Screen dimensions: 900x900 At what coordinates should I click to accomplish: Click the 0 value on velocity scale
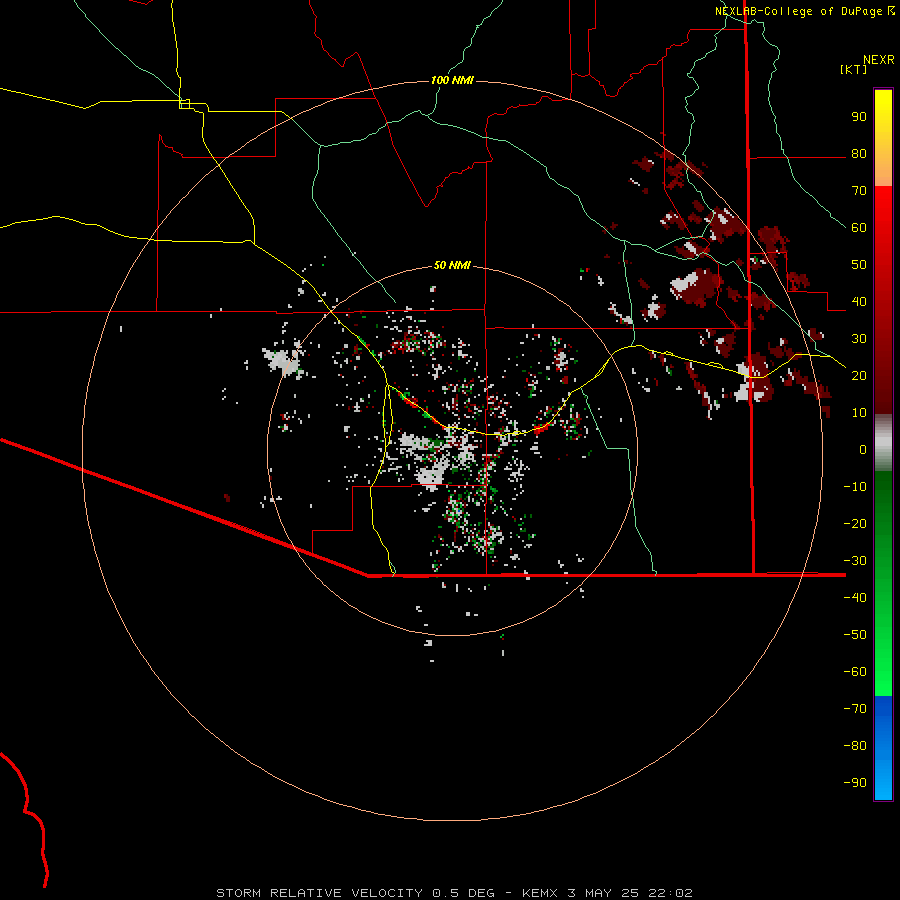click(x=863, y=449)
